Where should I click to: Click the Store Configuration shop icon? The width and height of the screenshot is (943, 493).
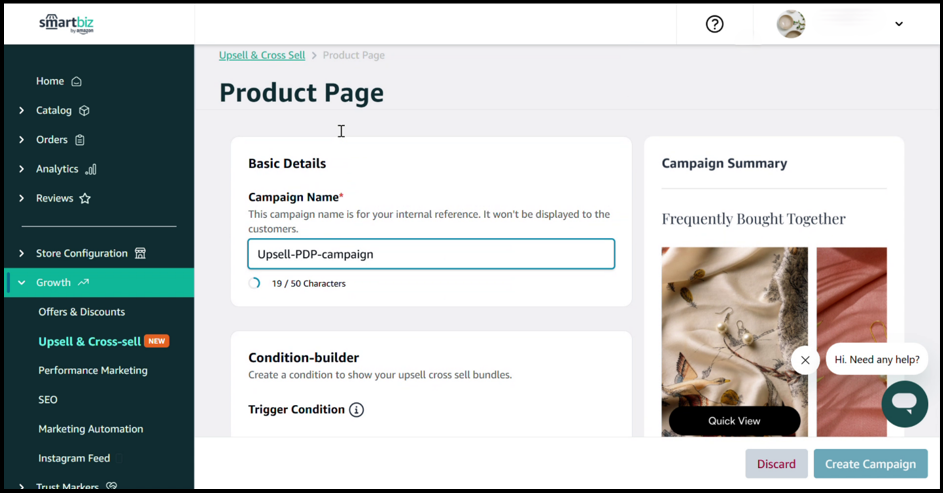tap(140, 254)
